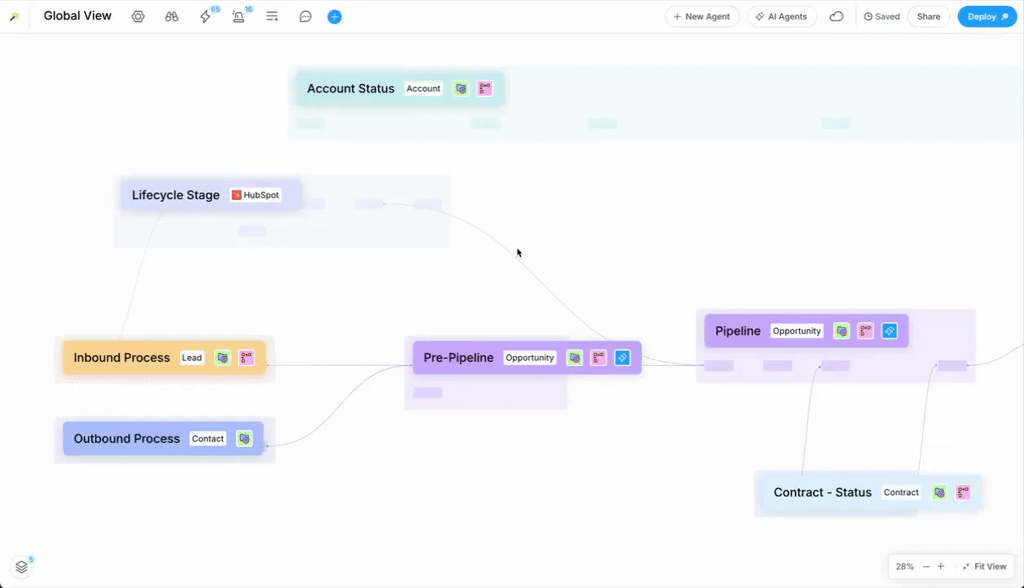The width and height of the screenshot is (1024, 588).
Task: Zoom in with the plus button
Action: point(940,566)
